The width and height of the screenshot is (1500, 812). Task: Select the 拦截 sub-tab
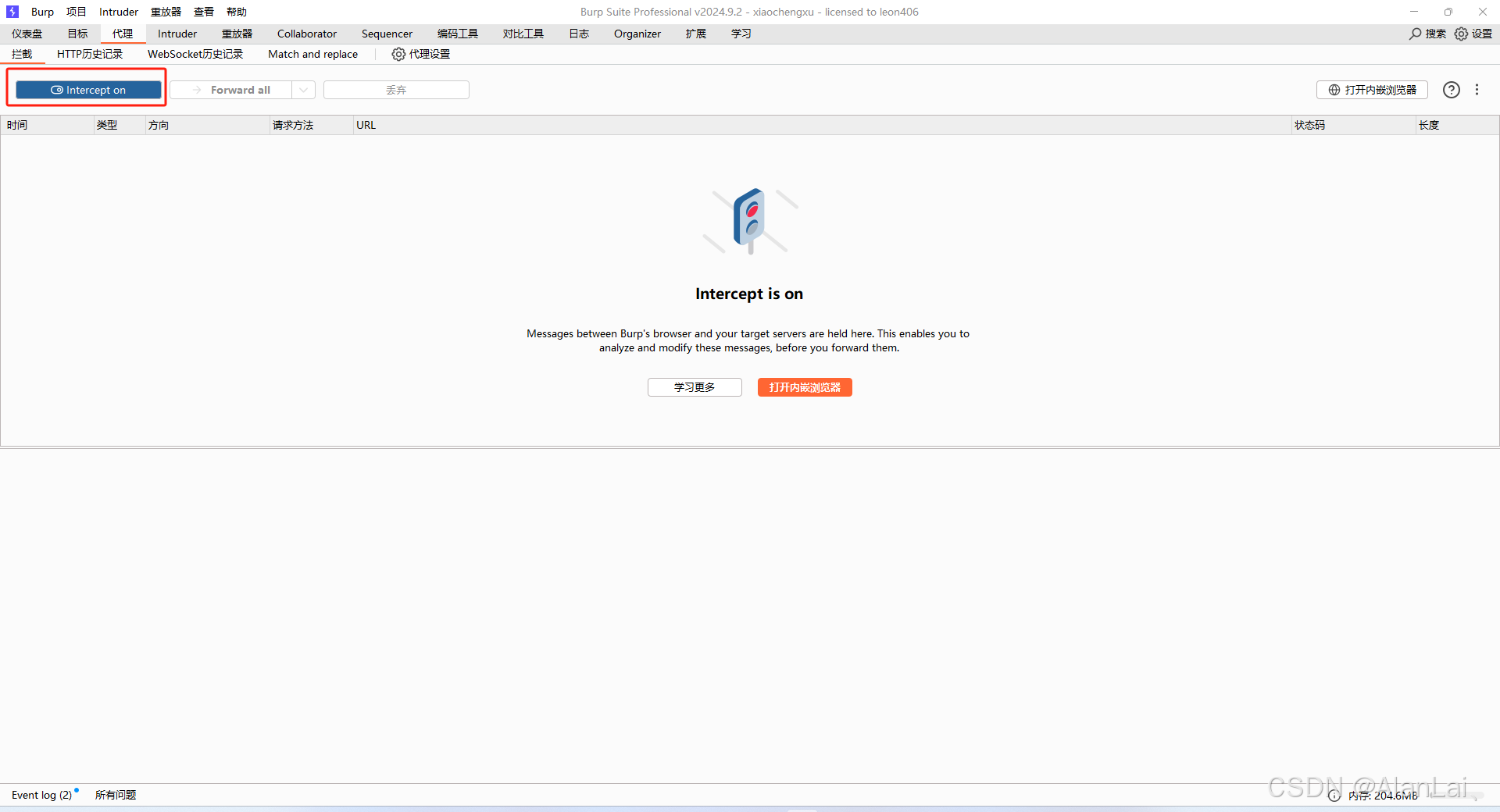coord(22,54)
